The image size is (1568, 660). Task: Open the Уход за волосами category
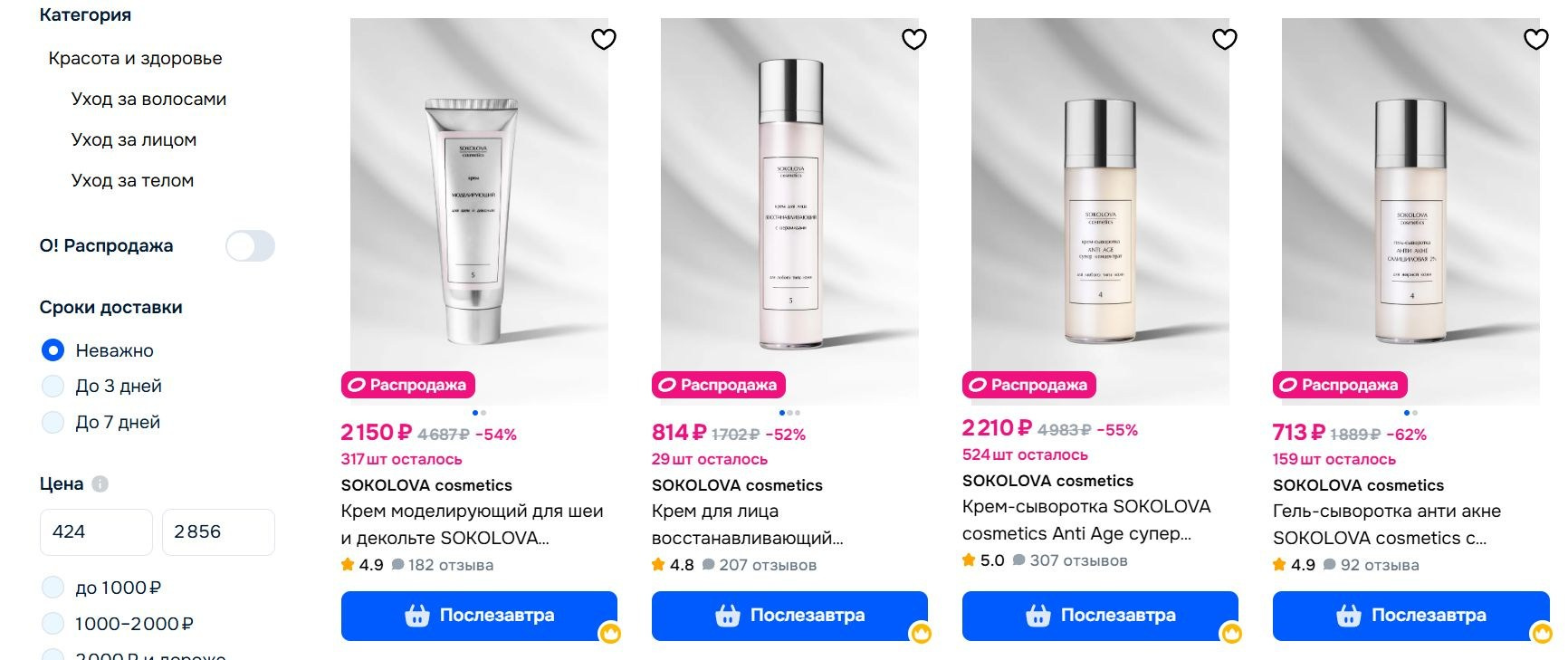148,100
